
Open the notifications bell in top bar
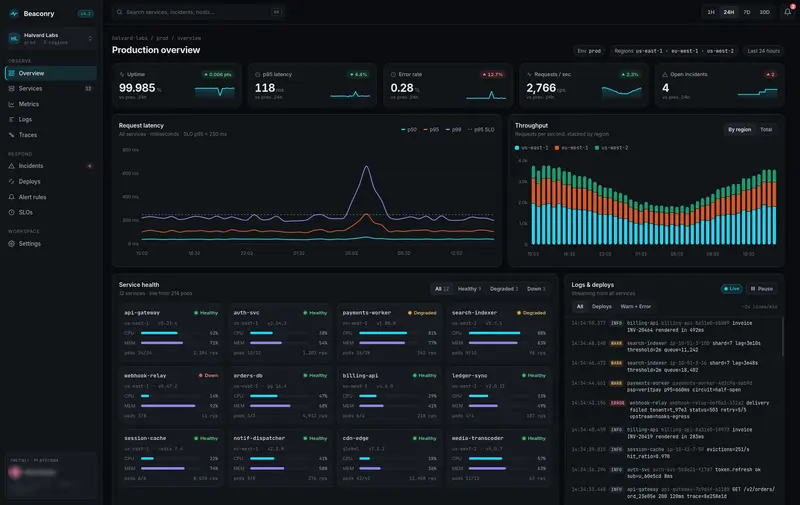pos(788,12)
